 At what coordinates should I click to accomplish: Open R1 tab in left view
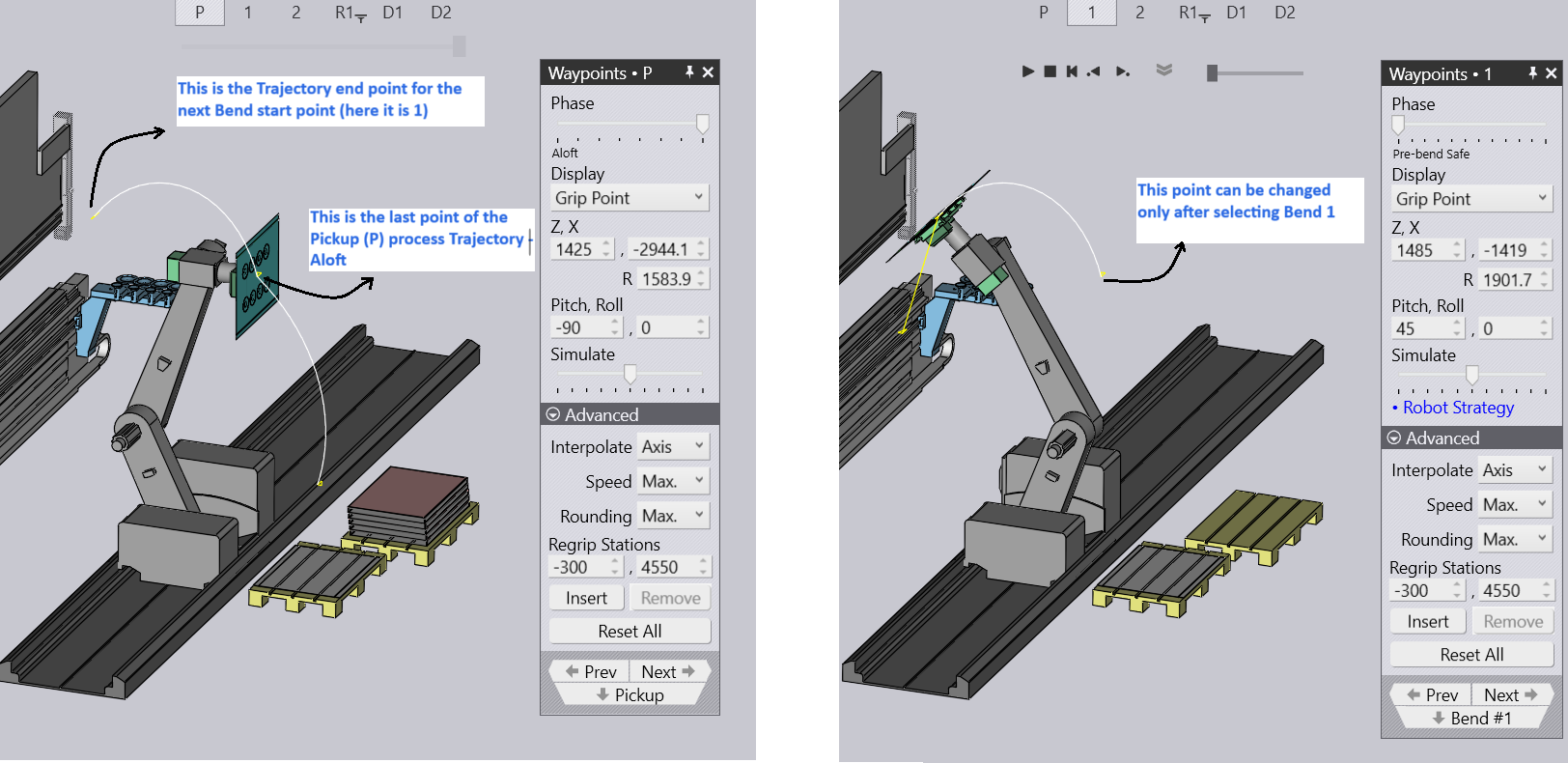350,13
